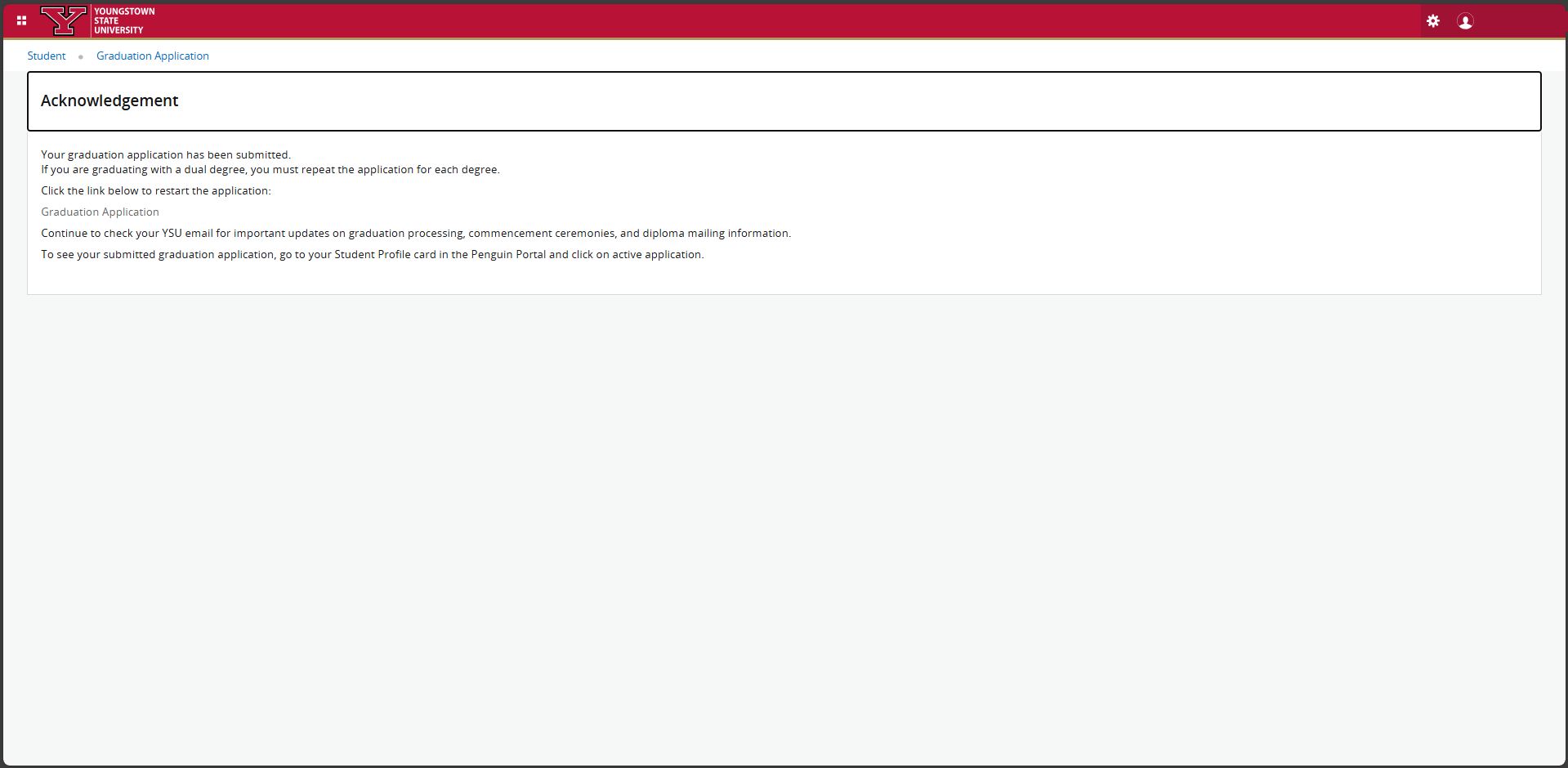This screenshot has width=1568, height=768.
Task: Select Graduation Application in the breadcrumb
Action: (153, 56)
